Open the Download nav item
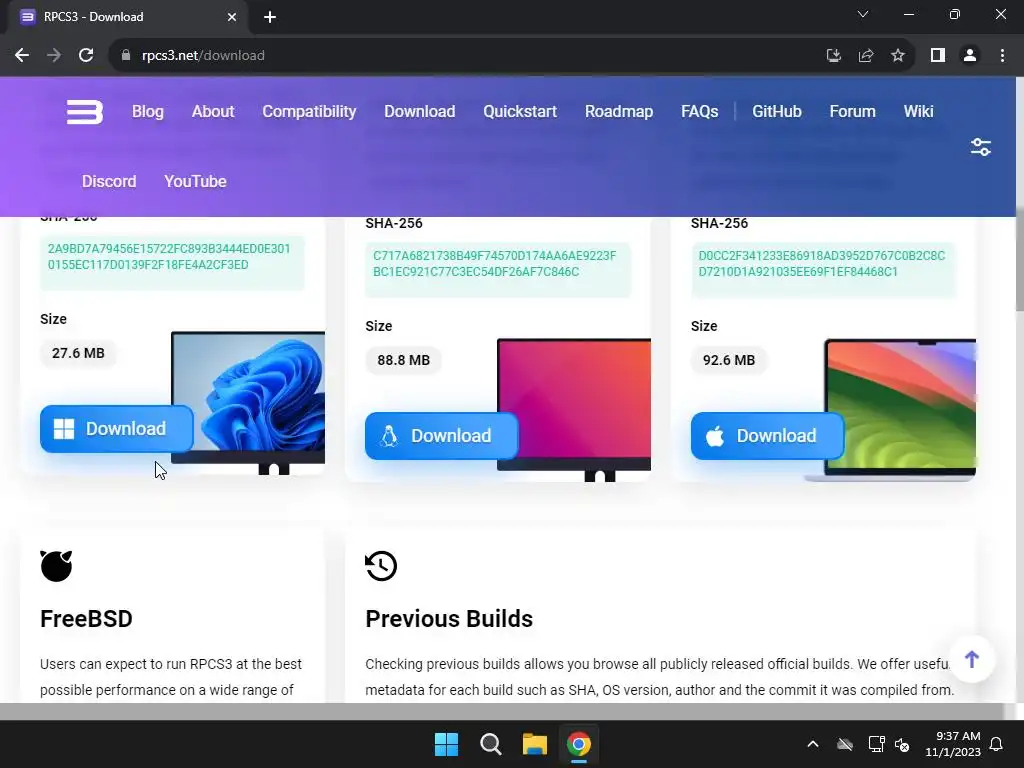The image size is (1024, 768). (x=419, y=112)
